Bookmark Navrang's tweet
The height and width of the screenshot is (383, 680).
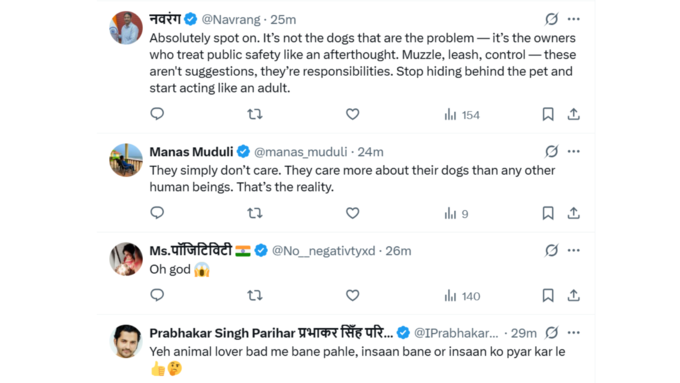tap(548, 114)
